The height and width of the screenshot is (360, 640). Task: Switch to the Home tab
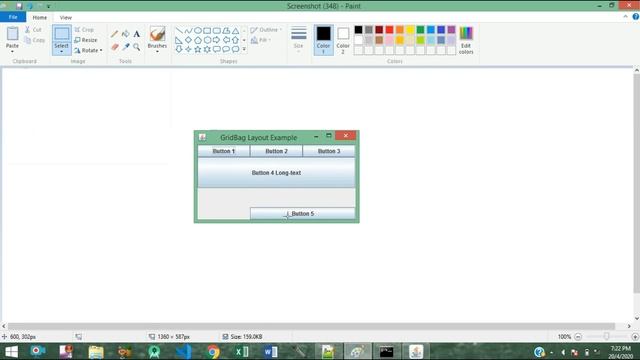click(40, 18)
